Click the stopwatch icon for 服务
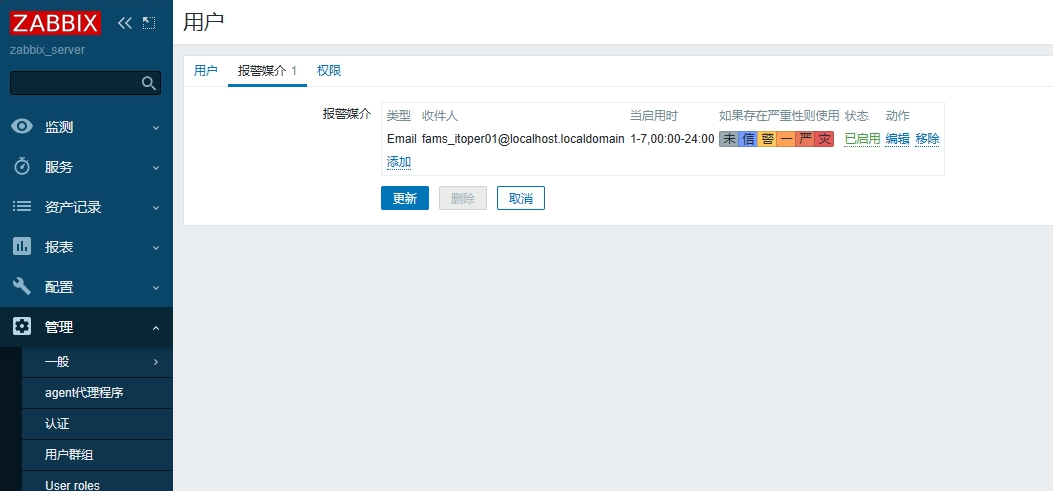Image resolution: width=1053 pixels, height=491 pixels. tap(22, 167)
